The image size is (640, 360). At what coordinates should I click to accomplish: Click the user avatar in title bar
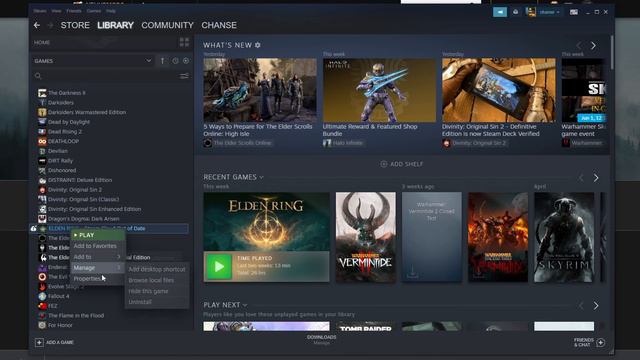(x=531, y=12)
